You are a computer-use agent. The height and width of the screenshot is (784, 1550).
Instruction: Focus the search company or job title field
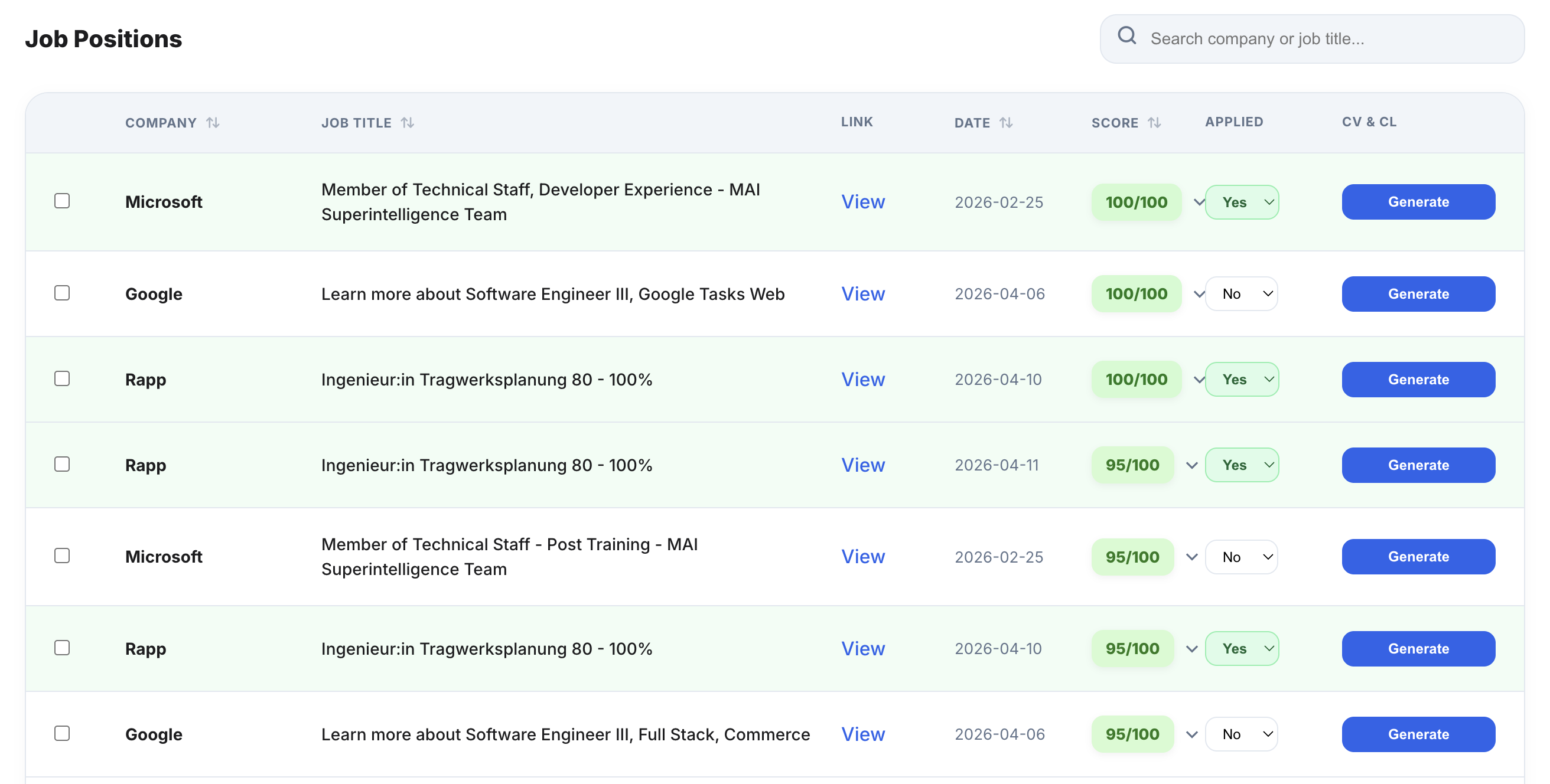click(x=1312, y=38)
